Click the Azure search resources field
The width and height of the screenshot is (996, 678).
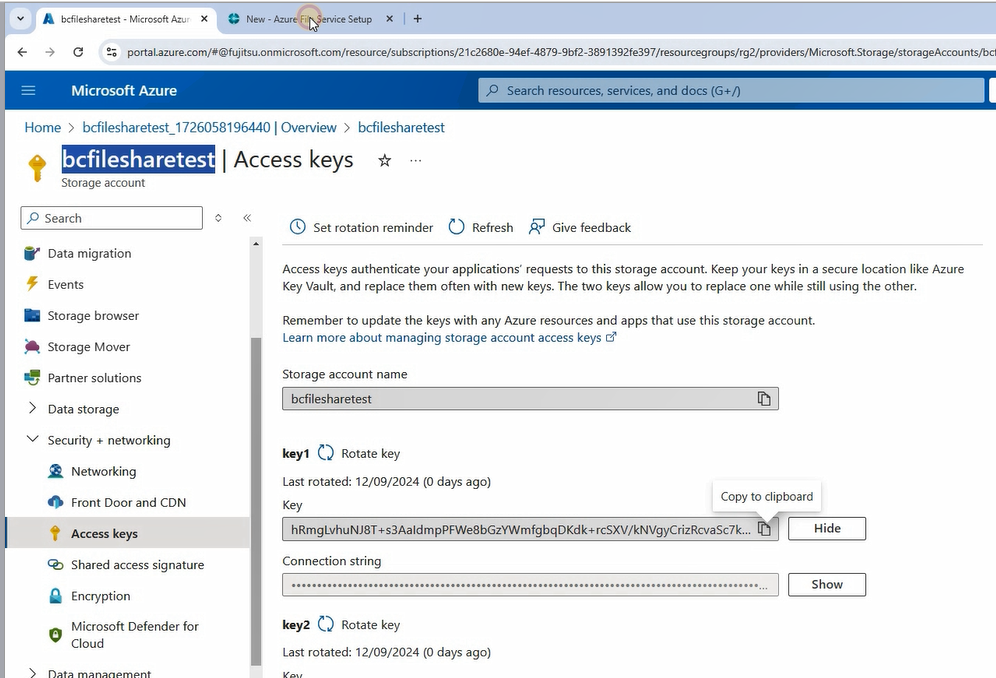click(x=730, y=91)
